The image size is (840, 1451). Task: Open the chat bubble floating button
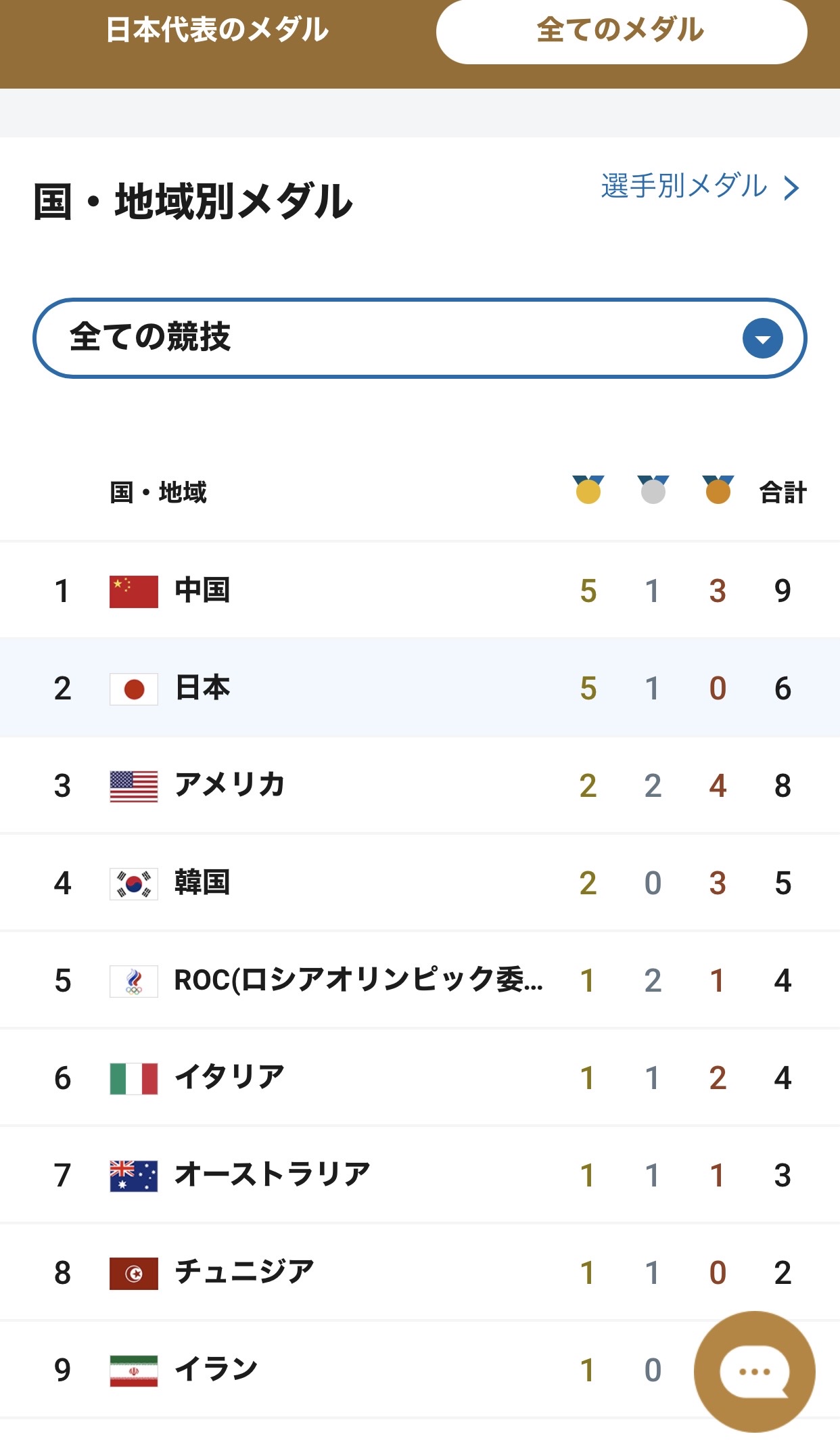click(x=754, y=1371)
